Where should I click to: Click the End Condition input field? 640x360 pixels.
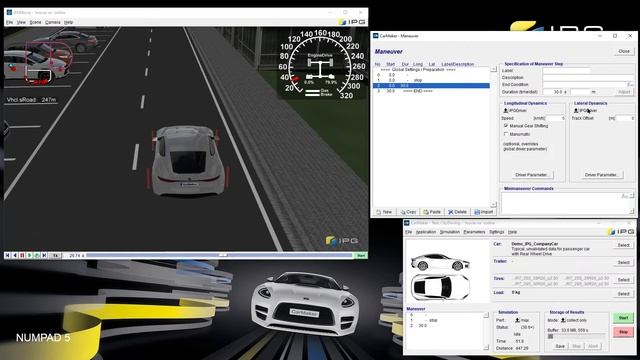click(x=584, y=84)
